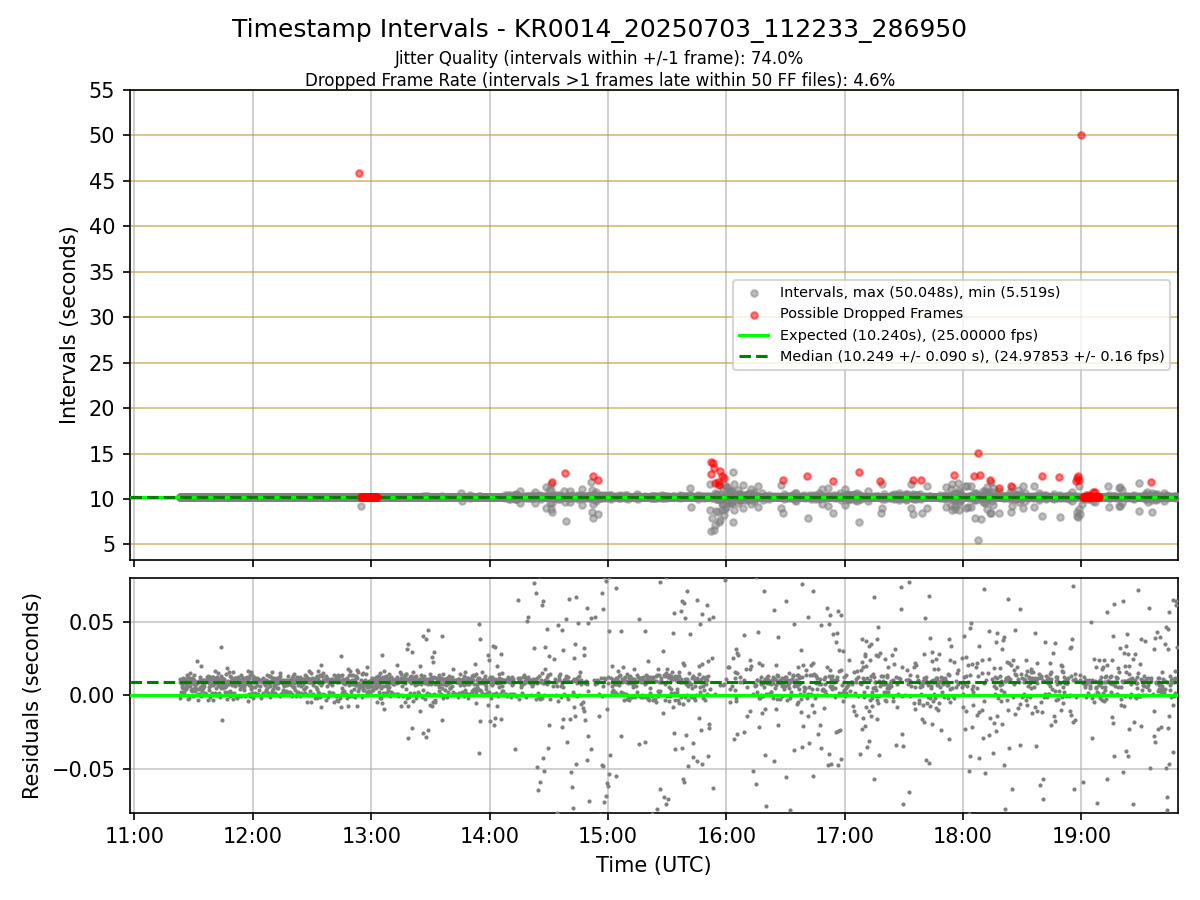Click the red outlier point at 50 seconds

(x=1081, y=135)
